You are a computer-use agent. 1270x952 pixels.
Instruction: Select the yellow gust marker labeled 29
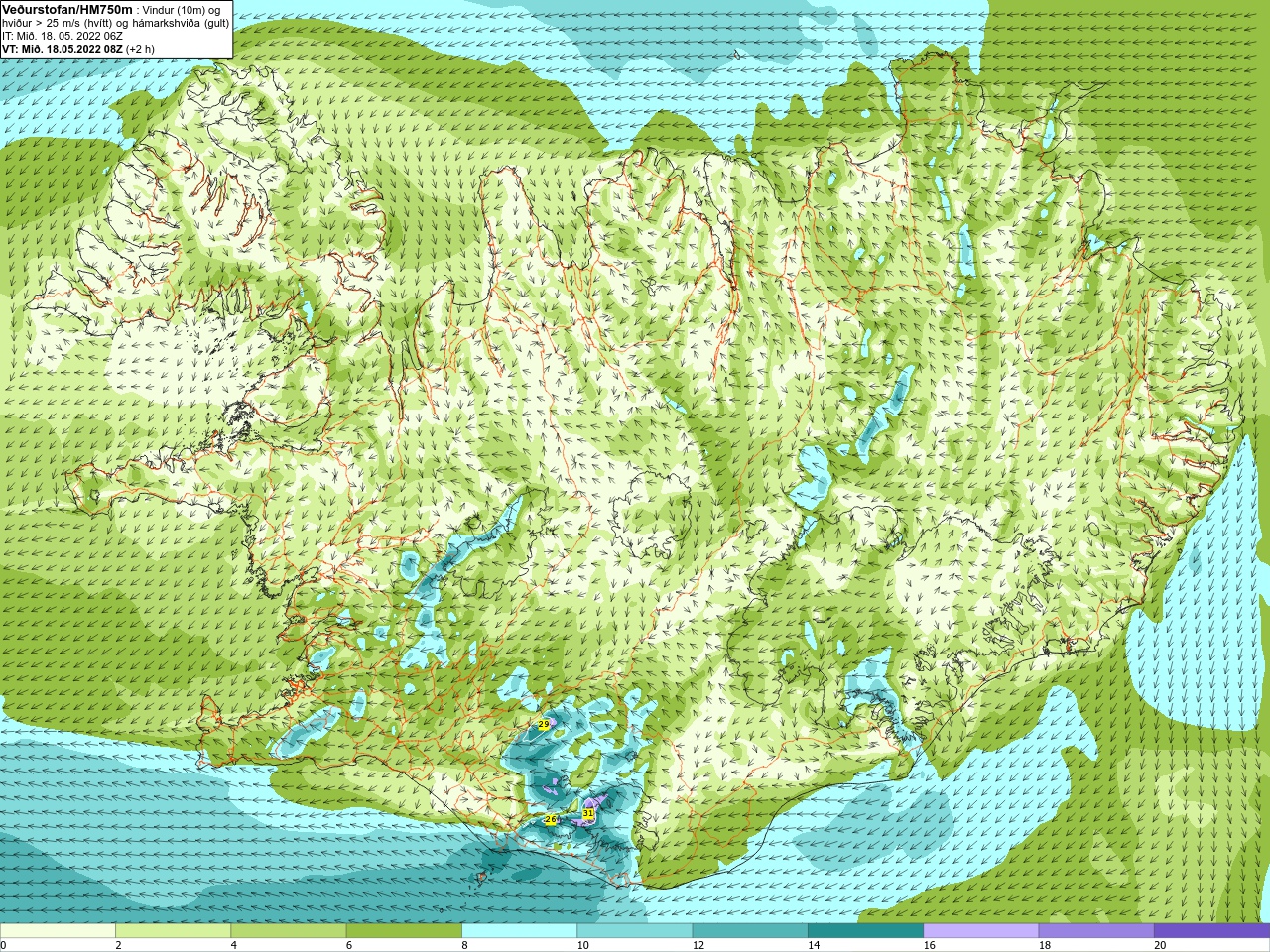point(543,725)
